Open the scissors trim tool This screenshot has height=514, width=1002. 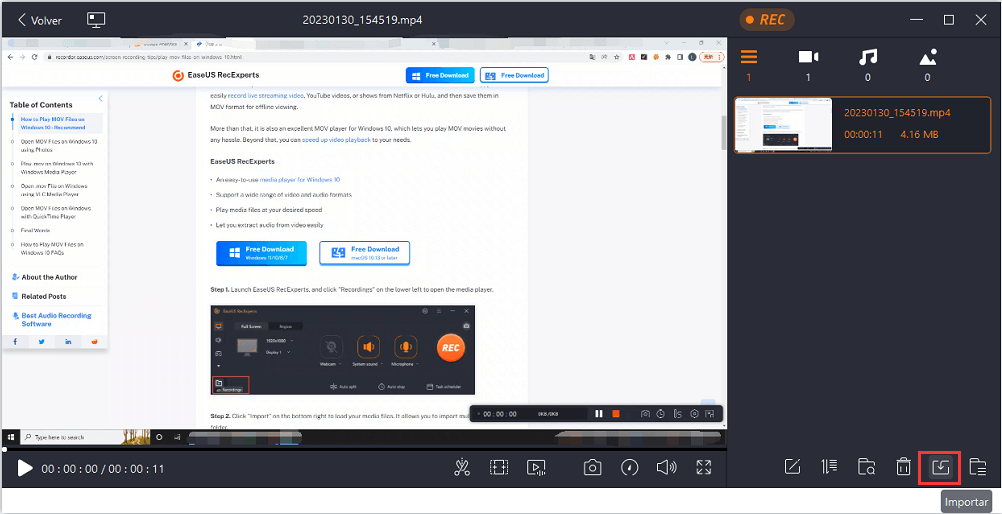(461, 467)
